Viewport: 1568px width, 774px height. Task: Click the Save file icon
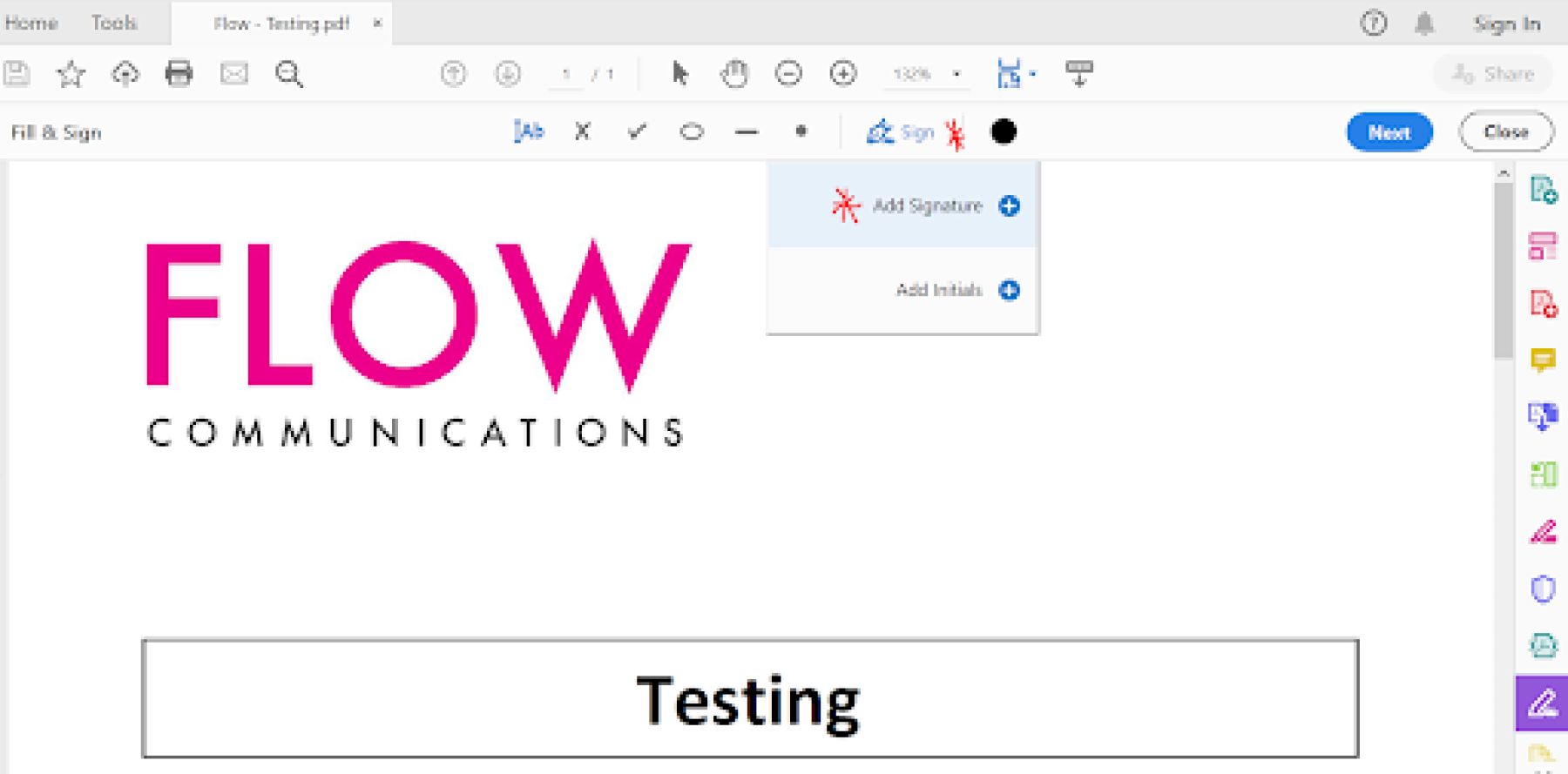pyautogui.click(x=17, y=74)
